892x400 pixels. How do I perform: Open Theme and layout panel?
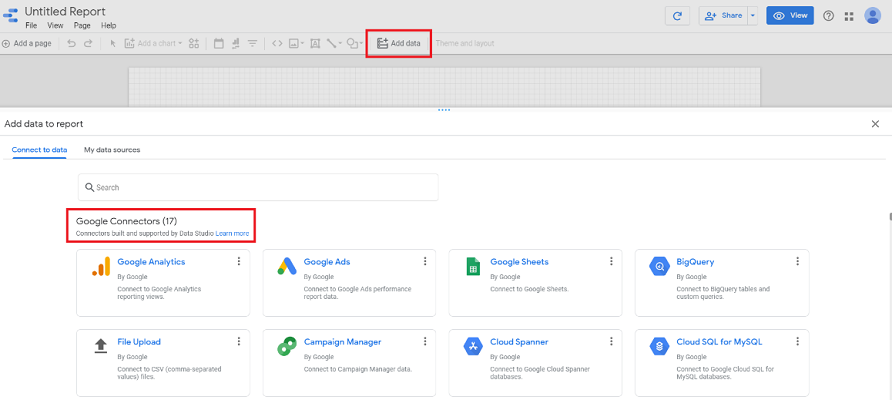pos(465,43)
